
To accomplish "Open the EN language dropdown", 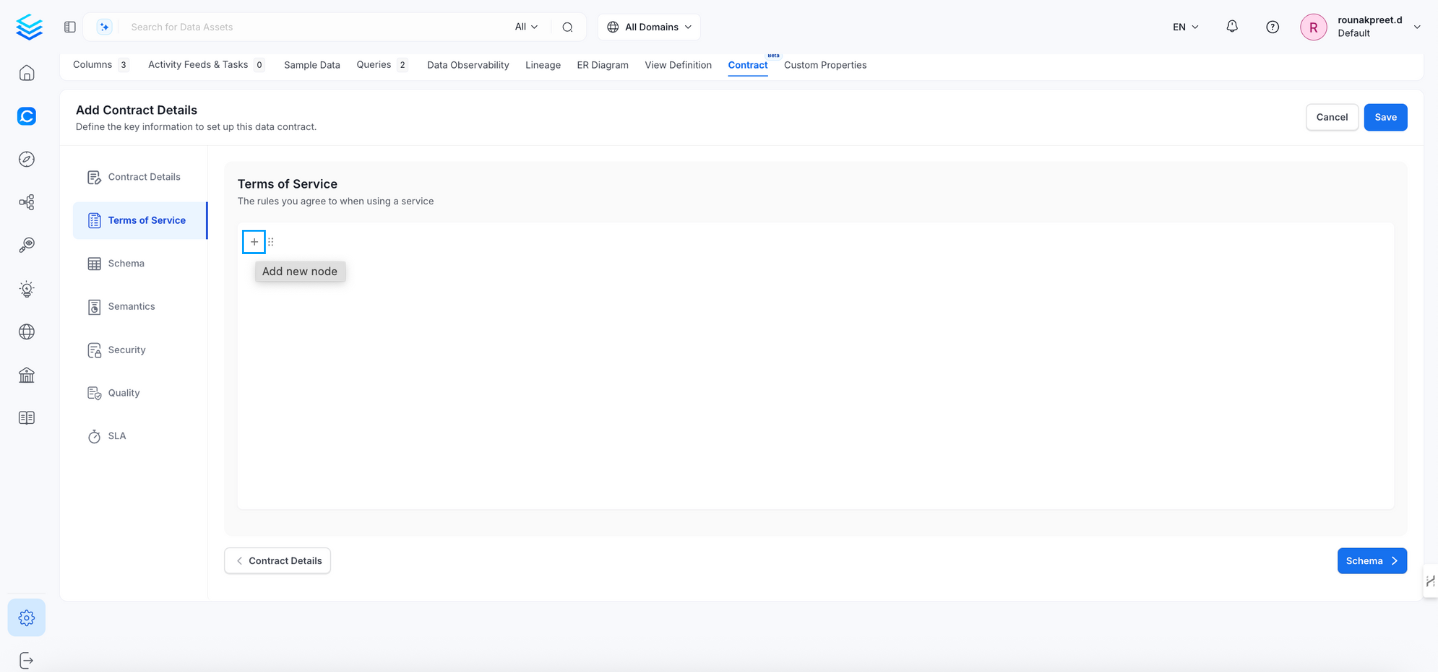I will tap(1185, 27).
